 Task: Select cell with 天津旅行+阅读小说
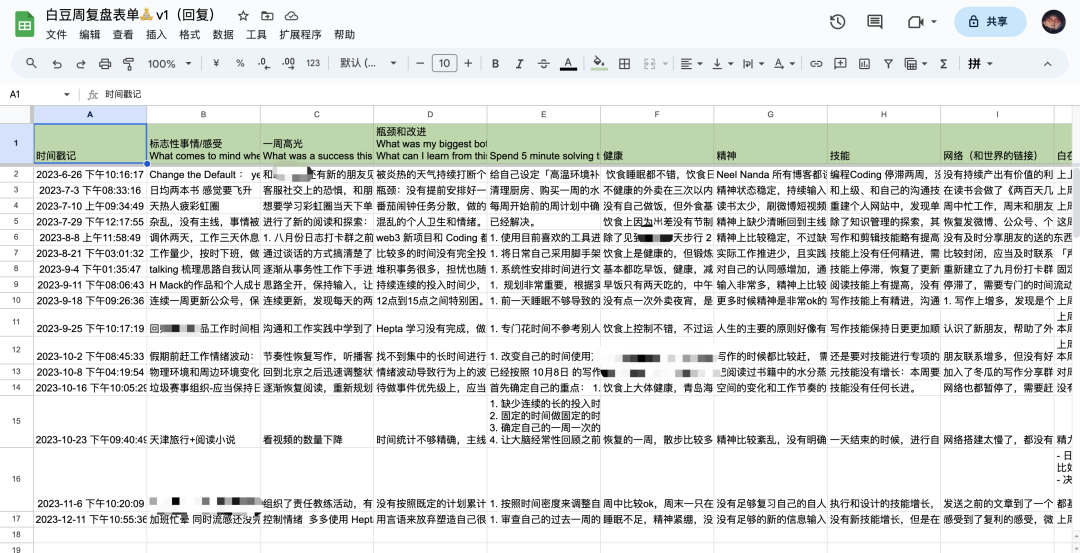pos(203,421)
